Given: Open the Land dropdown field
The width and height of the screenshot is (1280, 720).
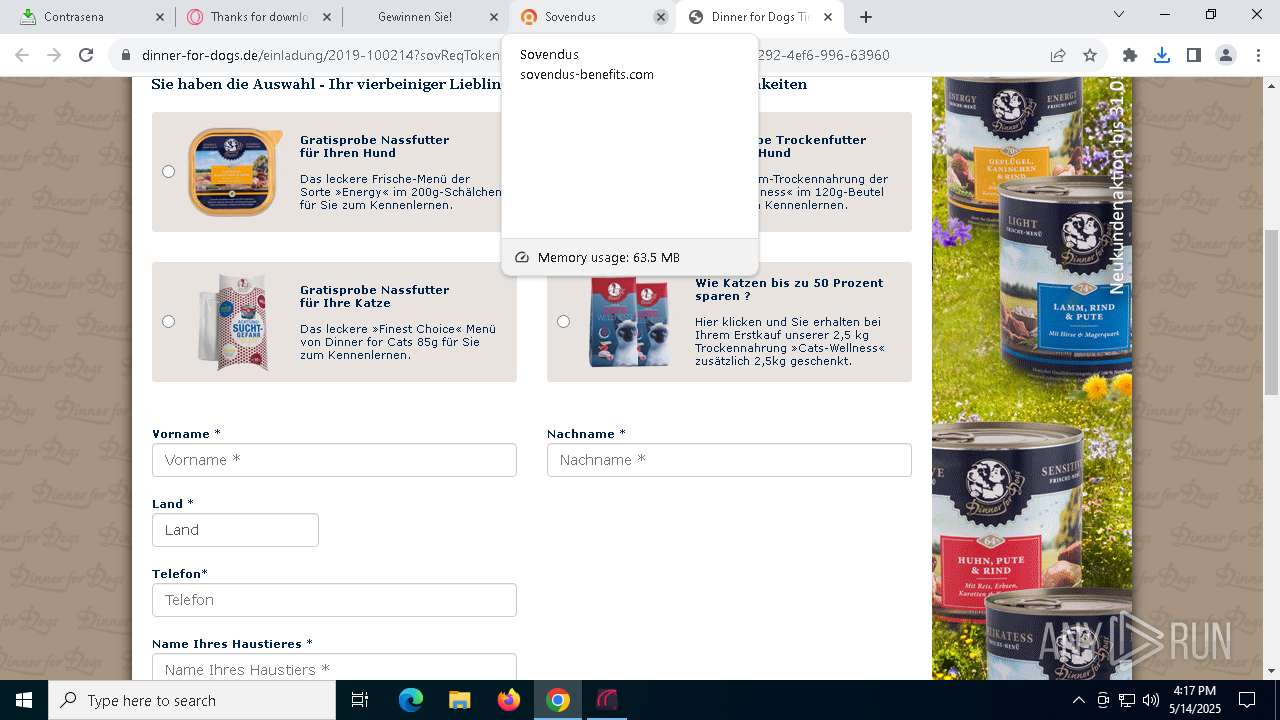Looking at the screenshot, I should [235, 530].
